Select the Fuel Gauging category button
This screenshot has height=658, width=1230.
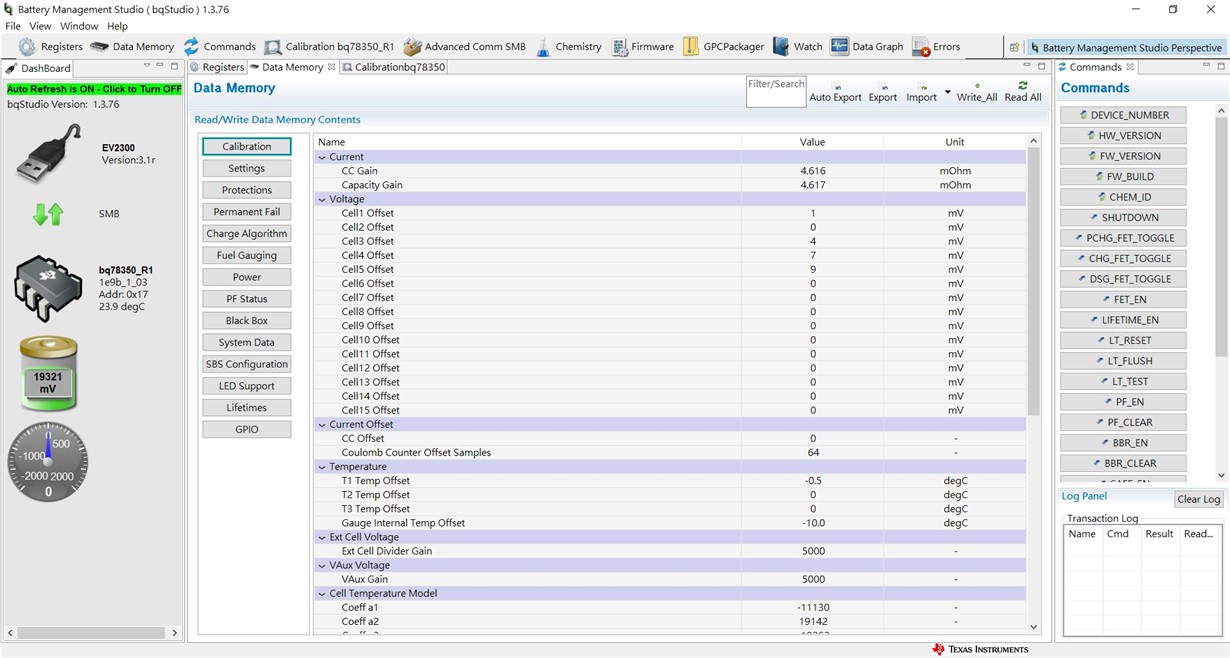coord(246,255)
